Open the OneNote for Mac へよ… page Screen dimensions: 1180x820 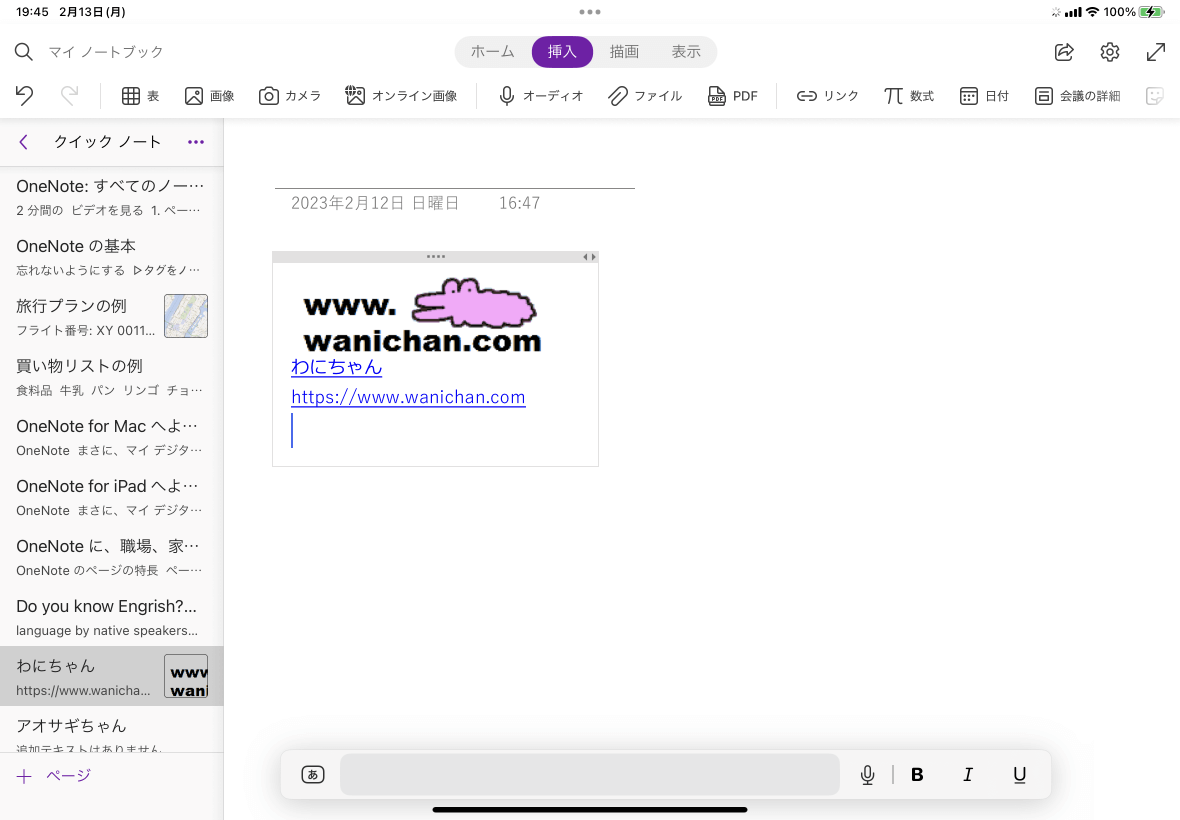111,437
